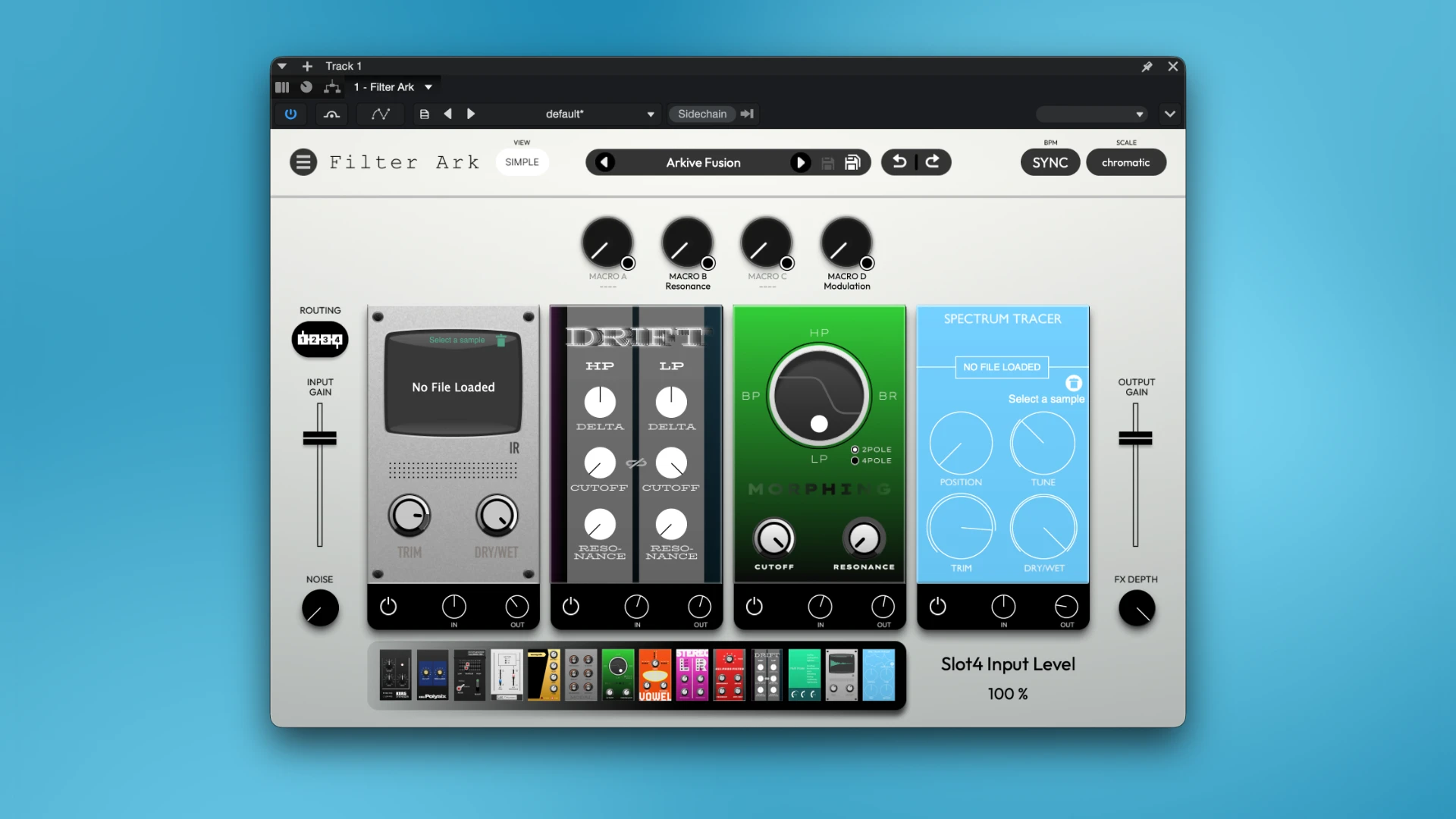Expand the chevron at toolbar far right
1456x819 pixels.
1170,114
